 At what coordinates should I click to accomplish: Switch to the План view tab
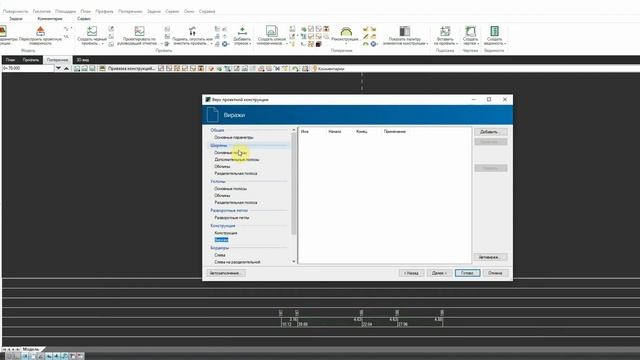pos(10,60)
